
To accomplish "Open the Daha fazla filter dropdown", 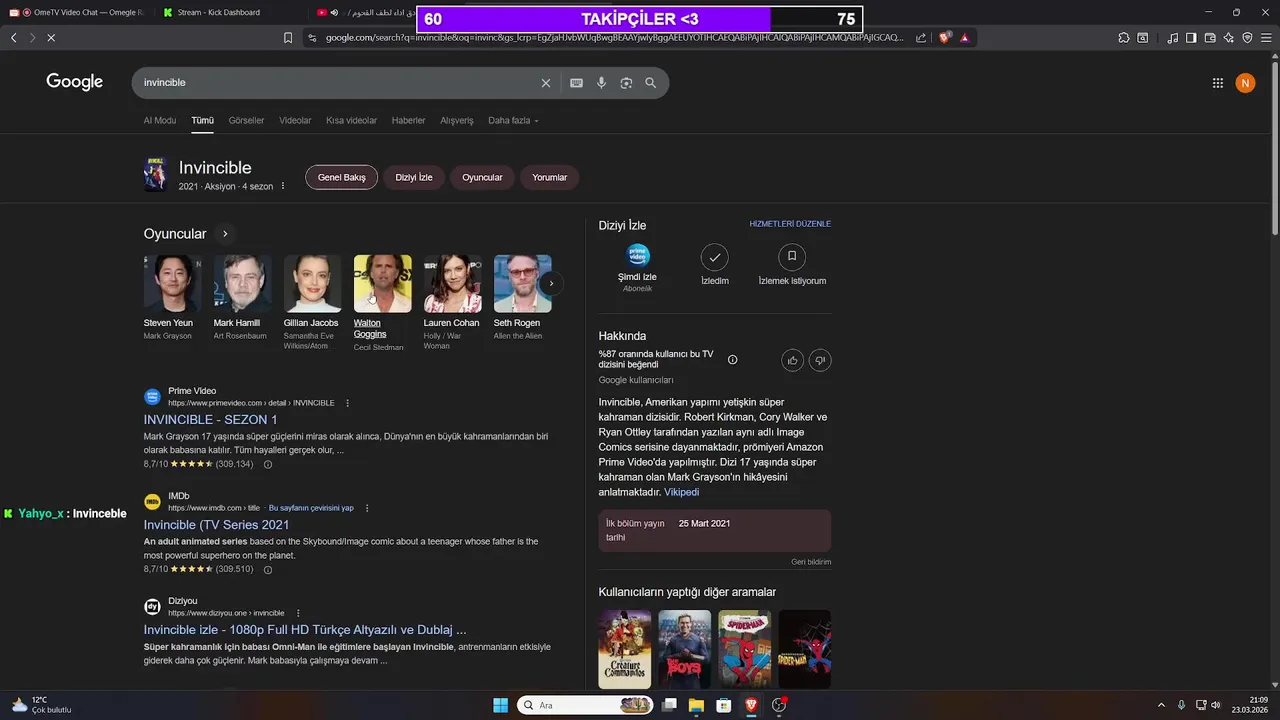I will (x=513, y=120).
